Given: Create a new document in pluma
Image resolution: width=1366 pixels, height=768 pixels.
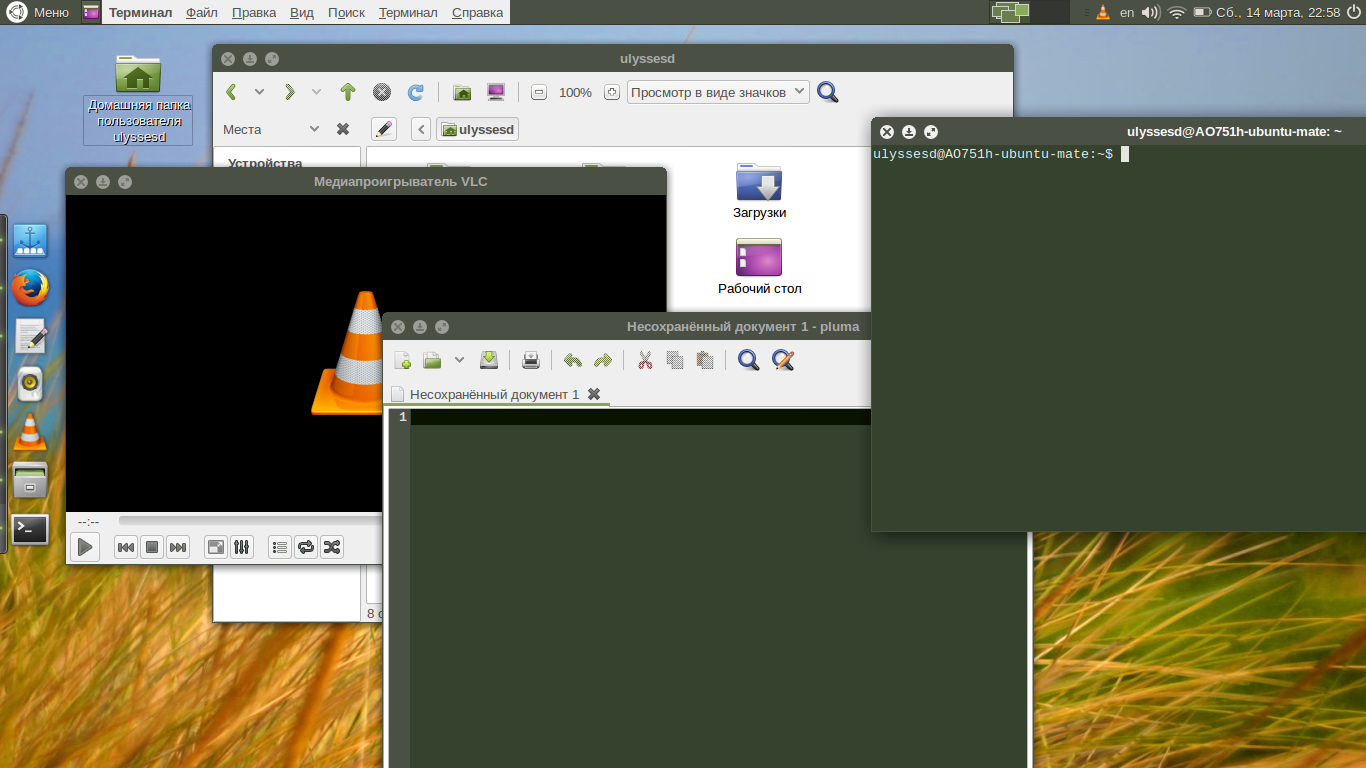Looking at the screenshot, I should [403, 360].
